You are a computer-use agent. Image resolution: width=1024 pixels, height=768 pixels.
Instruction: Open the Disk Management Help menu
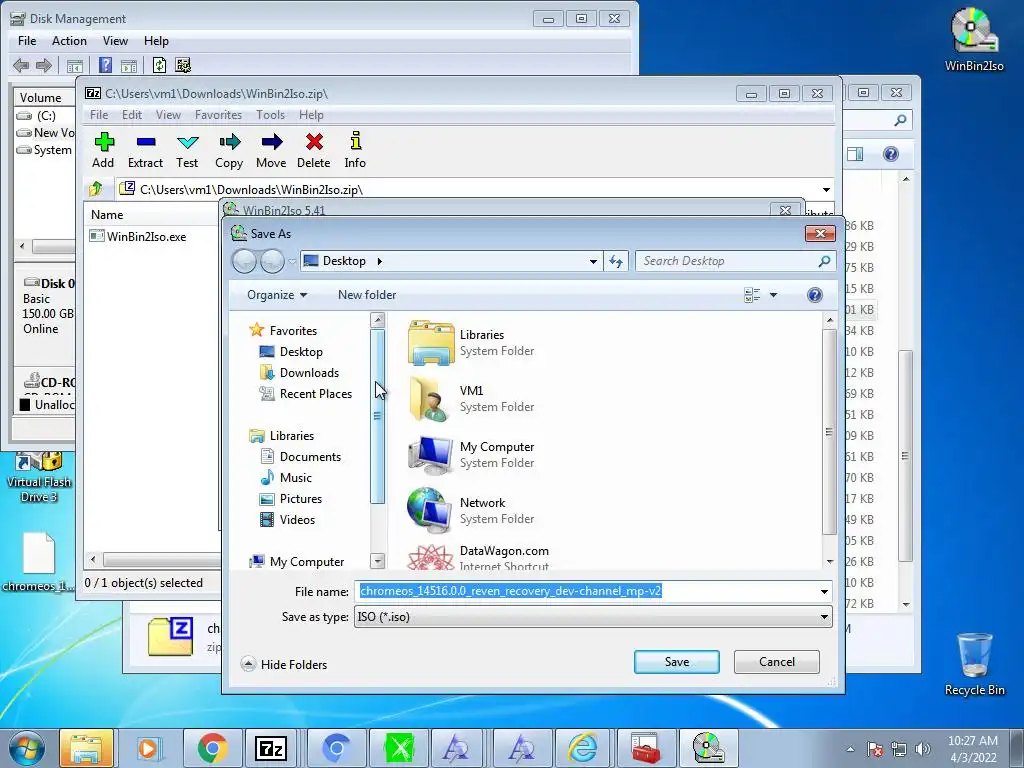[x=156, y=40]
